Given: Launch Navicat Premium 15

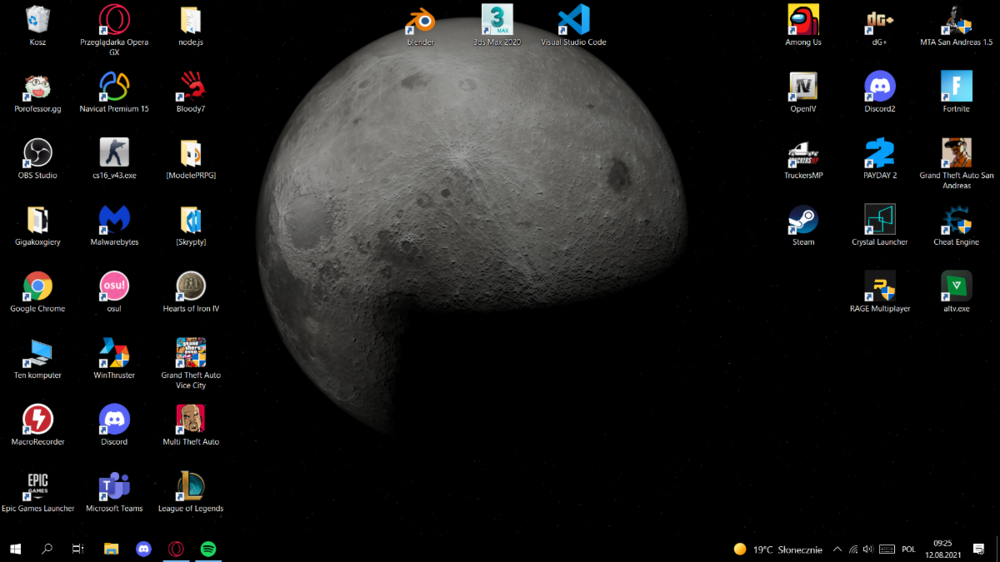Looking at the screenshot, I should pos(114,93).
